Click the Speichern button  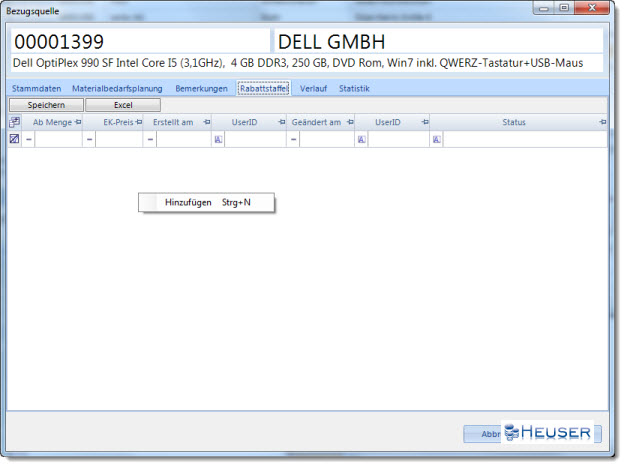point(46,105)
